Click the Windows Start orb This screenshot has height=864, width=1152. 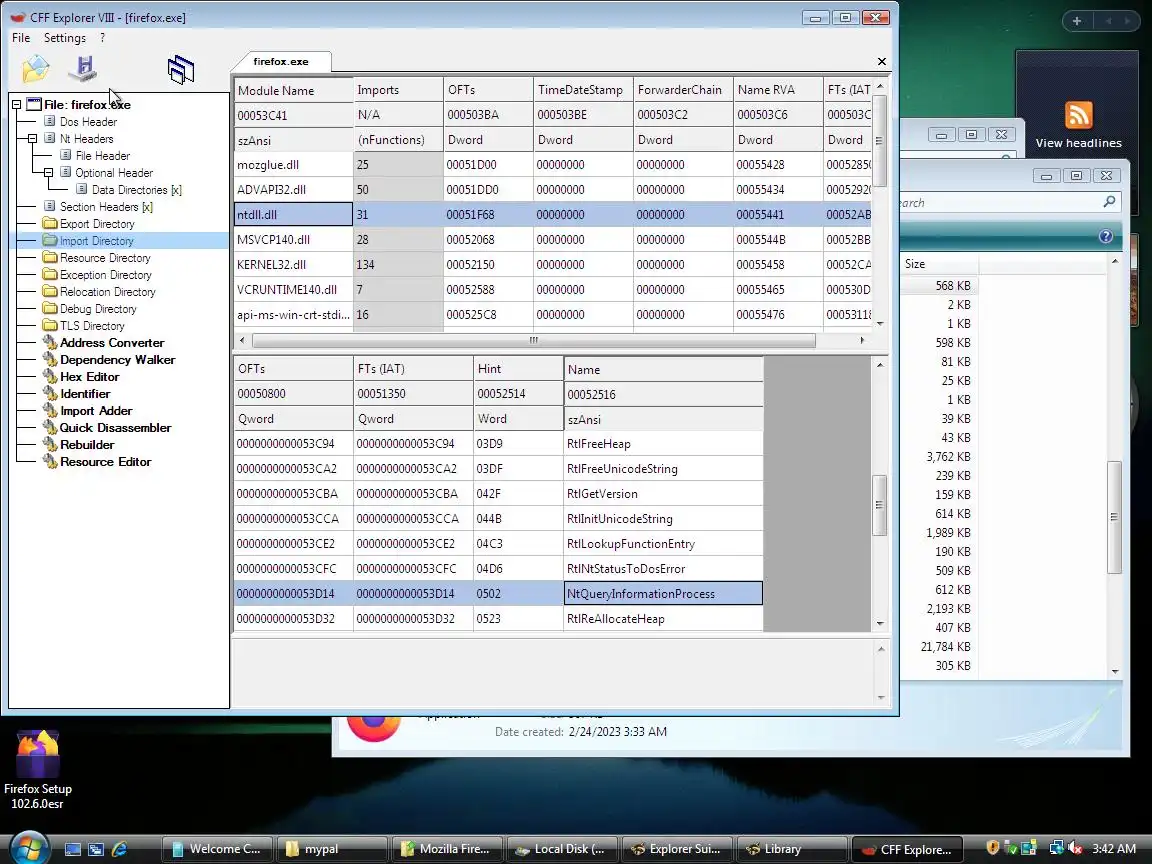29,847
